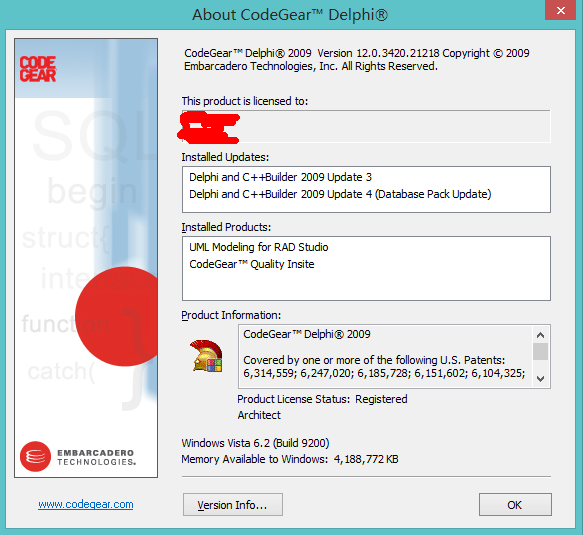Click the Installed Products label
The height and width of the screenshot is (535, 583).
226,227
